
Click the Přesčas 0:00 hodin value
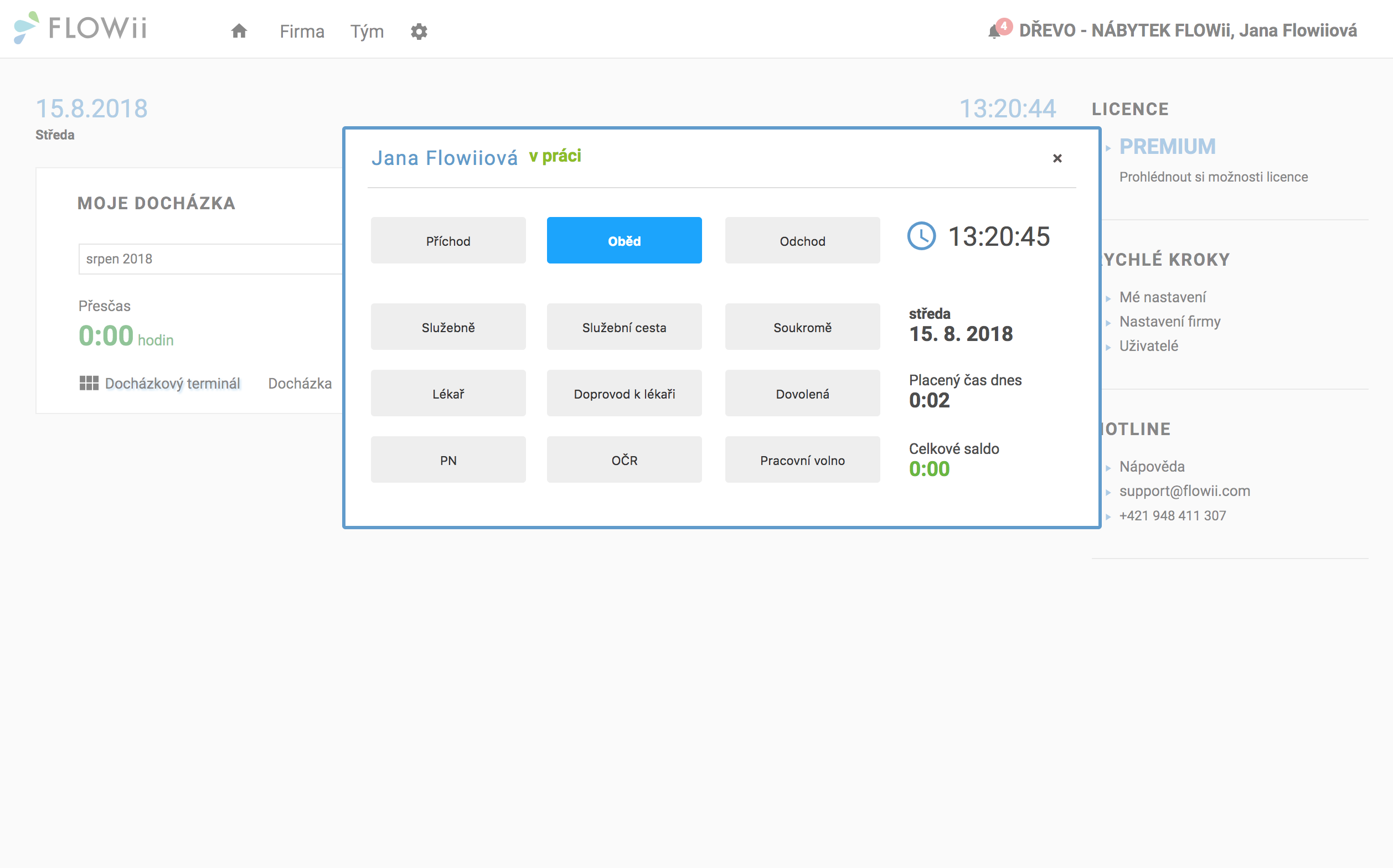126,336
